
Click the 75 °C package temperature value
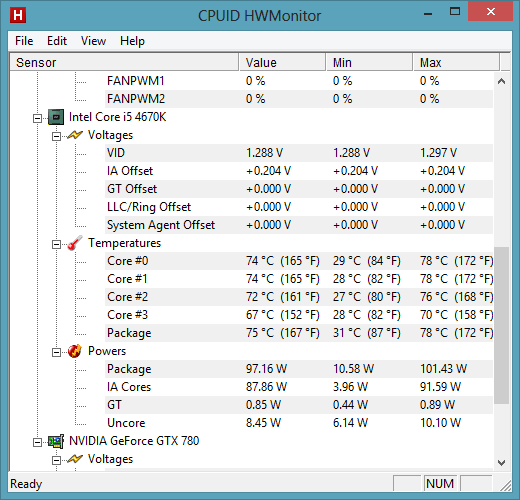tap(283, 333)
